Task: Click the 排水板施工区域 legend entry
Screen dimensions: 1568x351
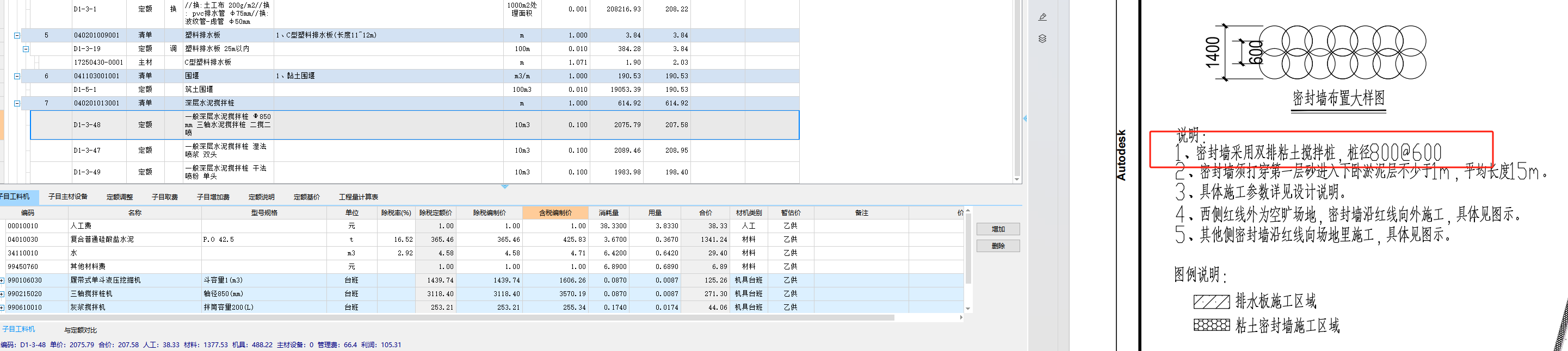Action: (x=1275, y=301)
